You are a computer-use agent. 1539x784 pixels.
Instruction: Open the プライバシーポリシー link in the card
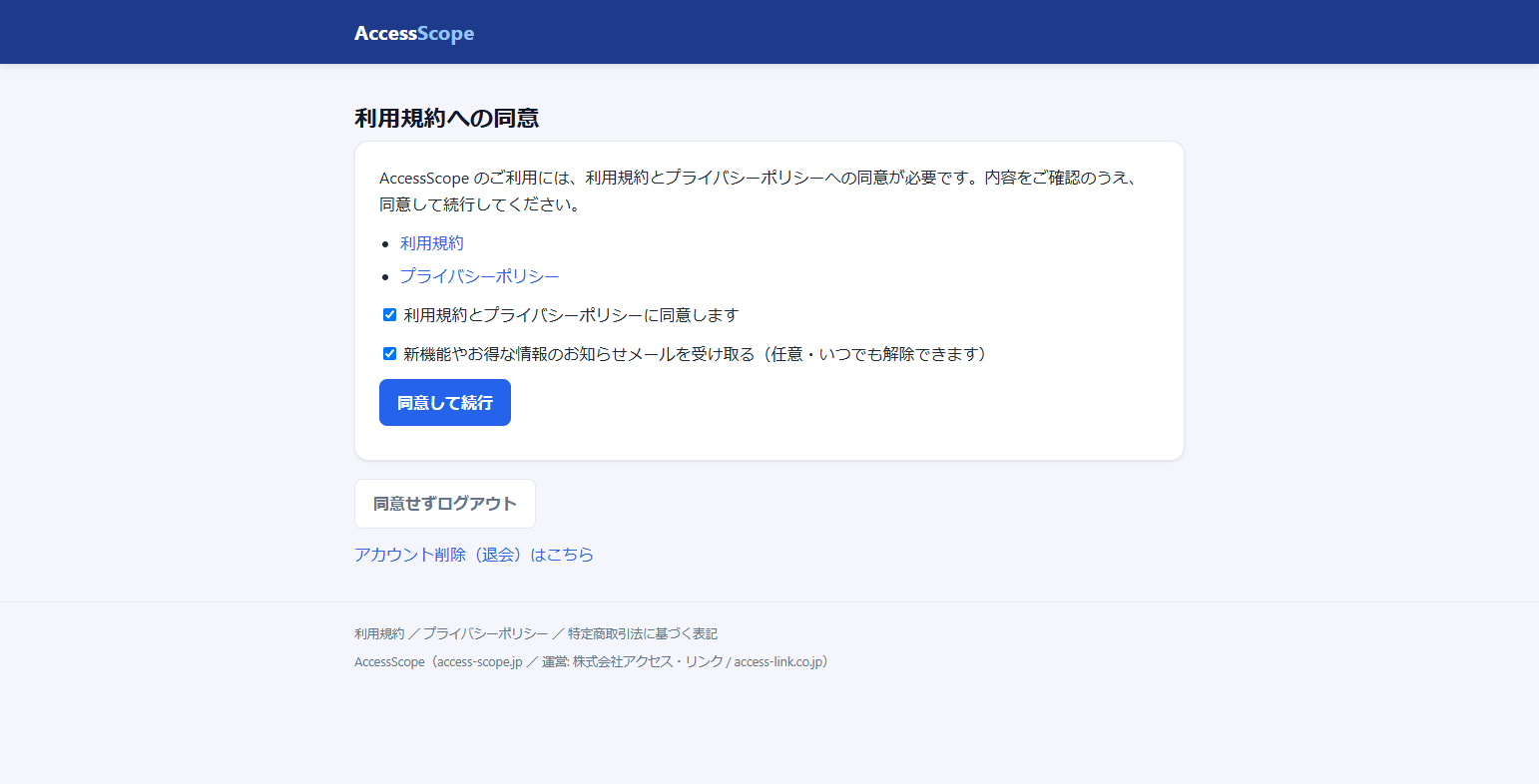click(479, 276)
